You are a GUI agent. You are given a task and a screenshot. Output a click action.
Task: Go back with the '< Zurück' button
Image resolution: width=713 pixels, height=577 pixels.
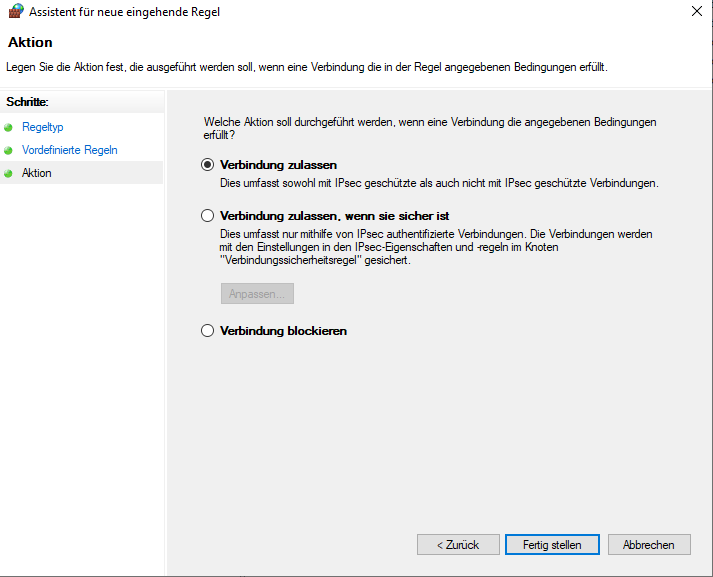coord(457,545)
